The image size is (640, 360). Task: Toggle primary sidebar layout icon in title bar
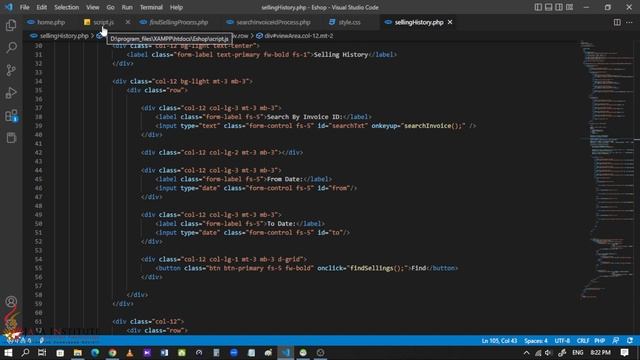[x=538, y=7]
